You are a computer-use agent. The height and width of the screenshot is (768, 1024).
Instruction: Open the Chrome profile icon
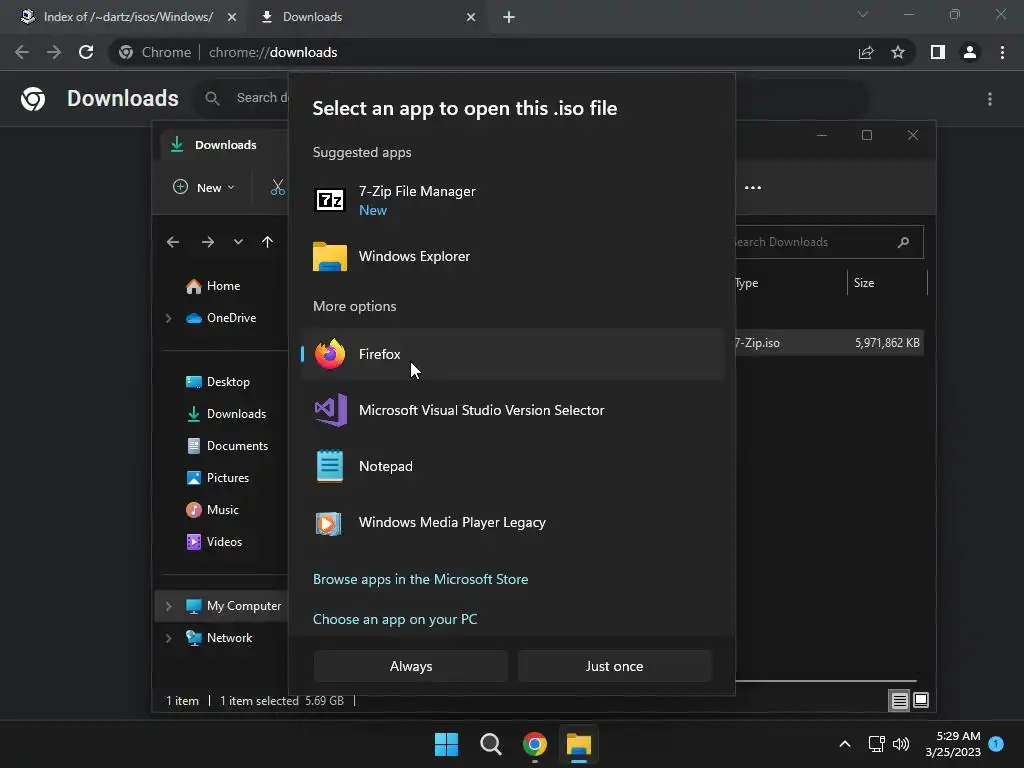(970, 52)
